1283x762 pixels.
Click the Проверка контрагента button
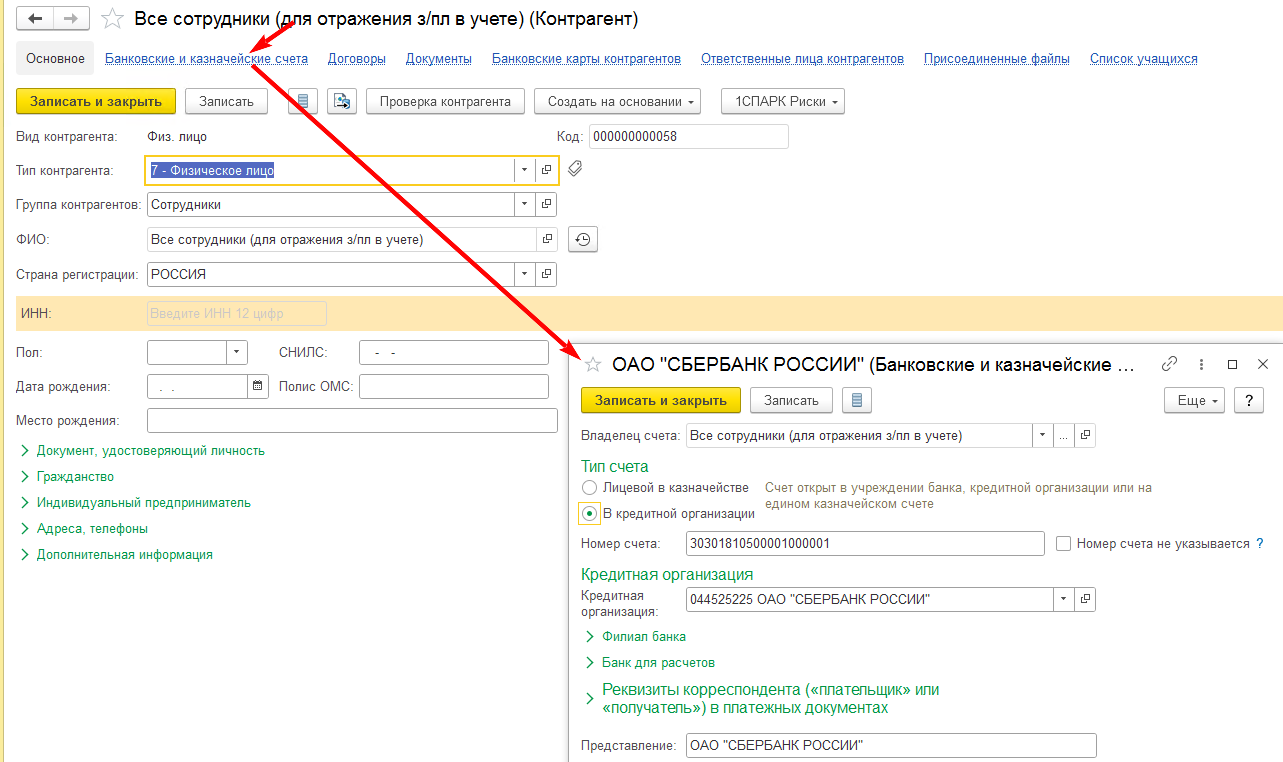445,101
